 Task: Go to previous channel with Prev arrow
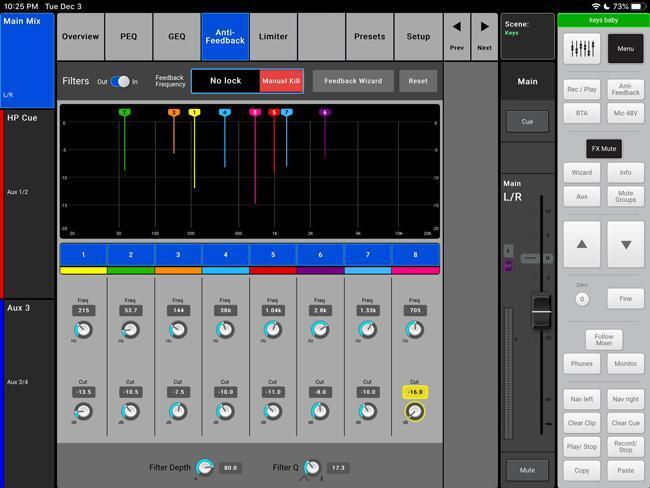click(x=457, y=36)
